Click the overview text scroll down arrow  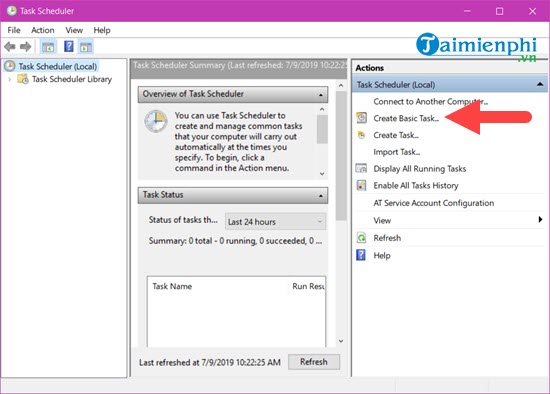click(322, 174)
